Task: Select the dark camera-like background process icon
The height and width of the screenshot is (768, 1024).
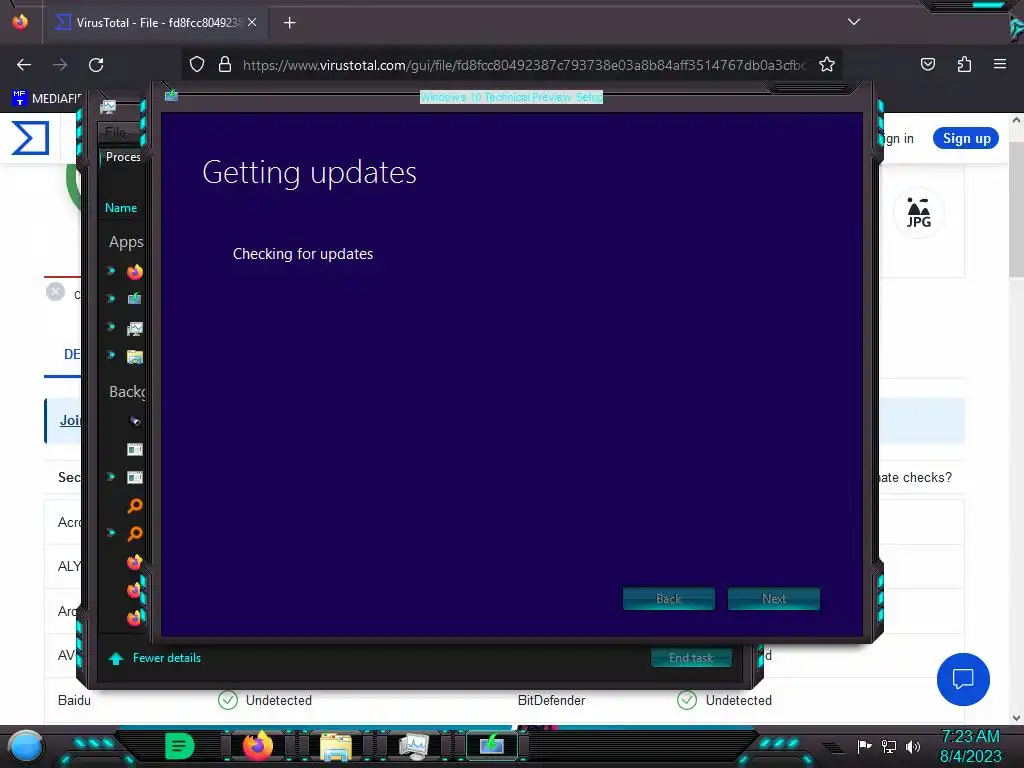Action: 135,421
